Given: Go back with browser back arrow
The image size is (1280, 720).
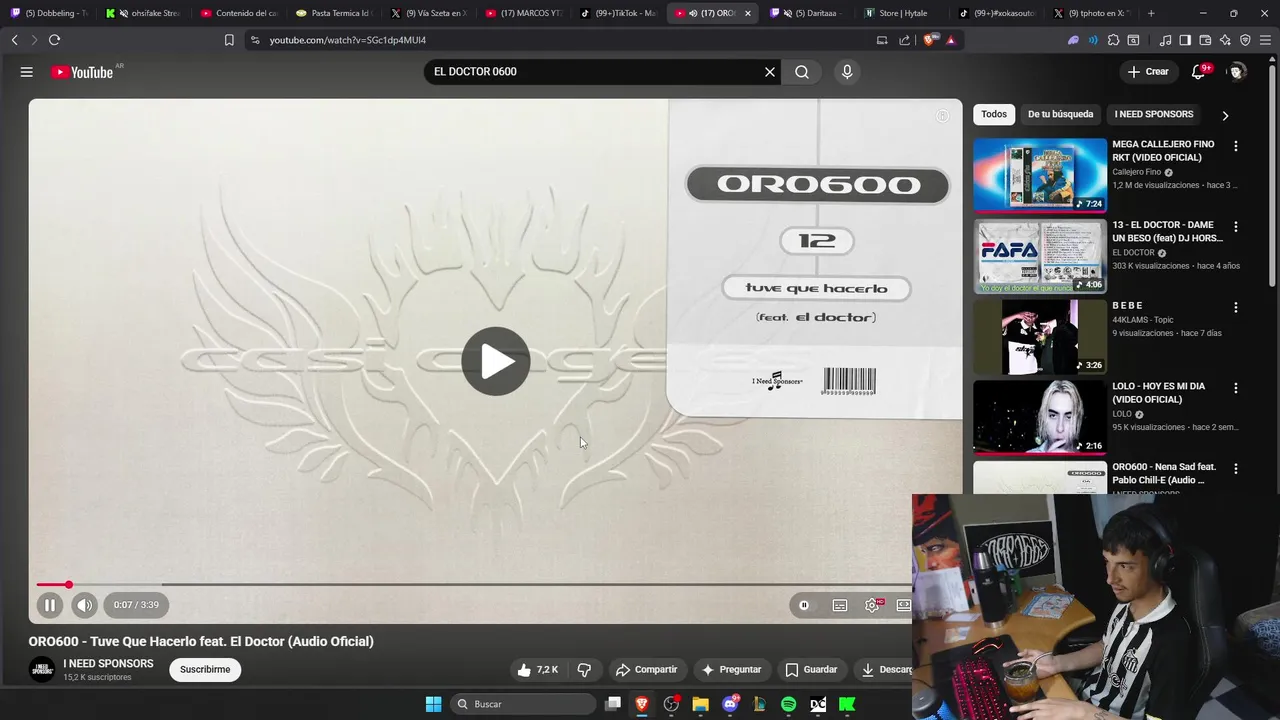Looking at the screenshot, I should coord(14,40).
